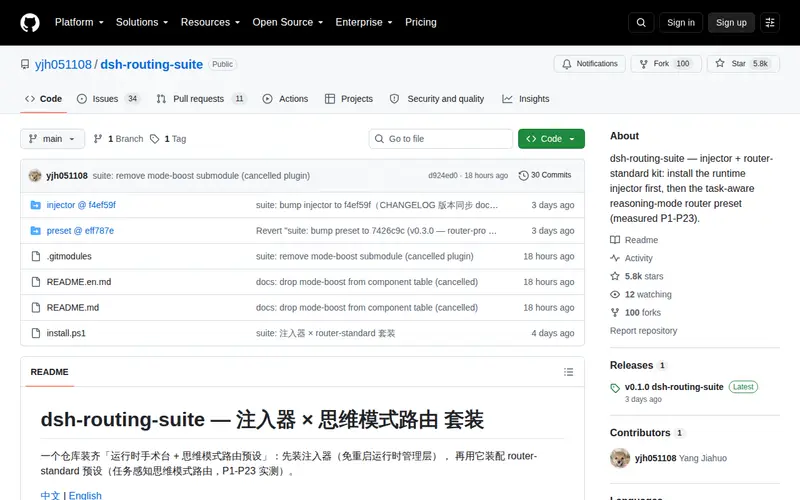The image size is (800, 500).
Task: Switch README language to English link
Action: (85, 495)
